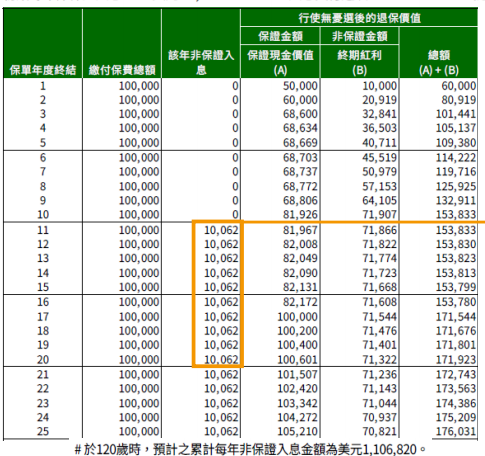Viewport: 485px width, 456px height.
Task: Click the 保證現金價值 (A) header
Action: click(x=280, y=62)
